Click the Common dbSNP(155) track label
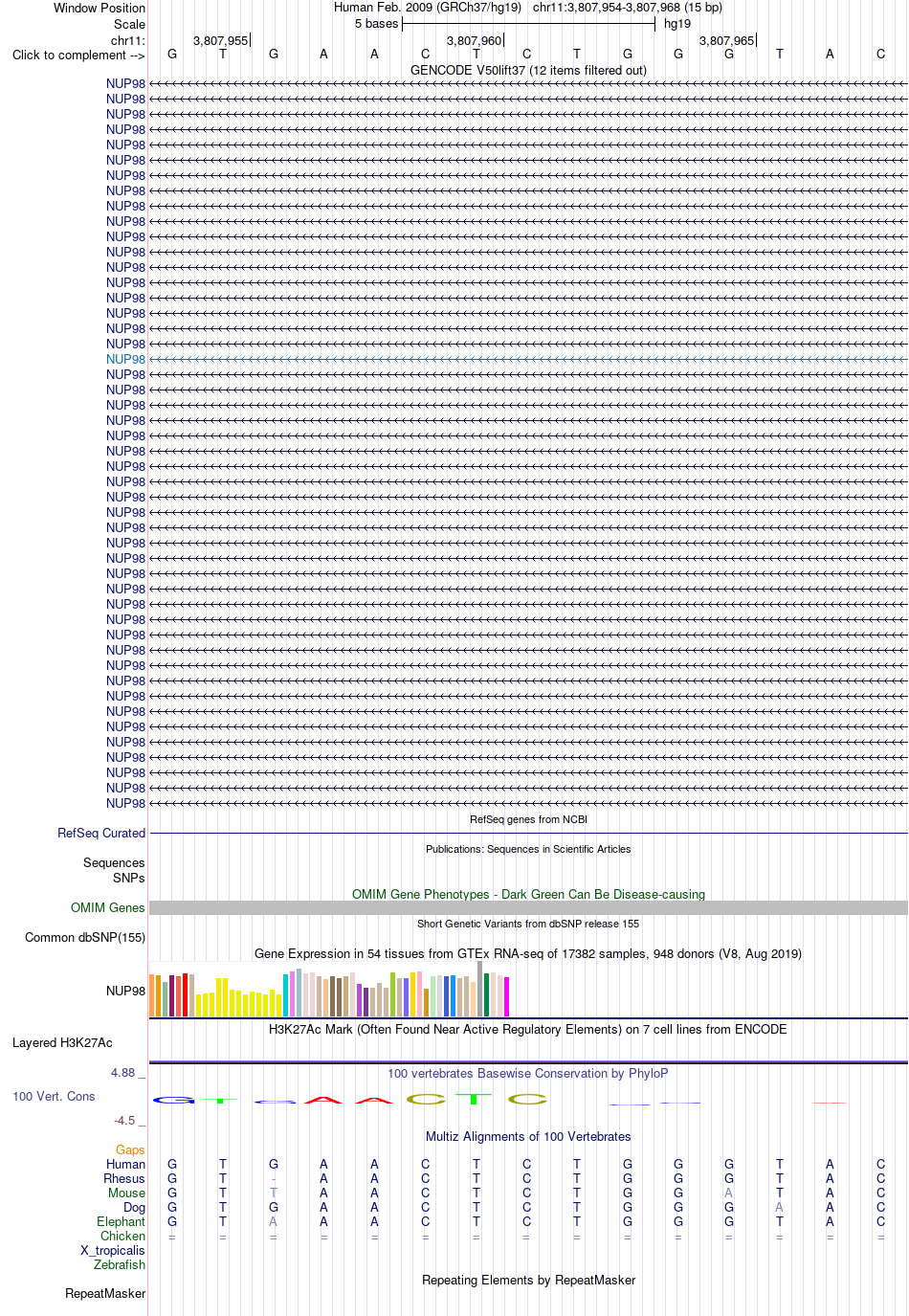Screen dimensions: 909x1316 point(85,938)
